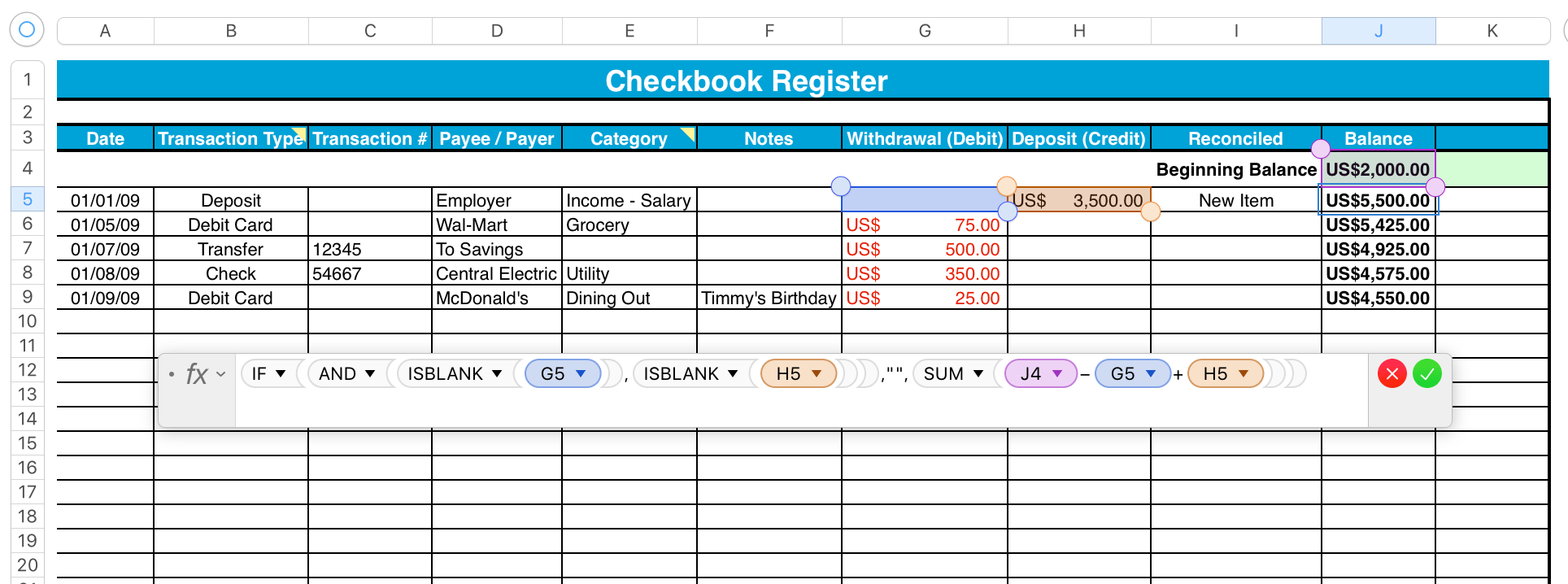Viewport: 1568px width, 584px height.
Task: Open the purple J4 reference token
Action: 1041,373
